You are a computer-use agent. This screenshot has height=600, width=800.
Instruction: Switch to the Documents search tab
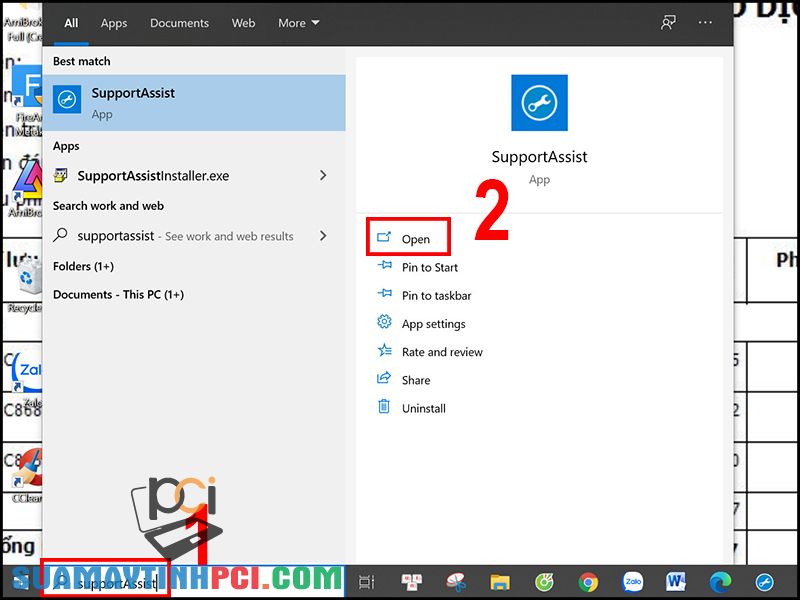pos(179,23)
